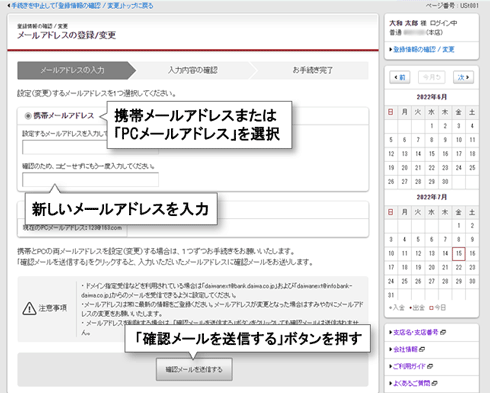
Task: Click the メールアドレスの登録/変更 page heading
Action: pyautogui.click(x=66, y=35)
